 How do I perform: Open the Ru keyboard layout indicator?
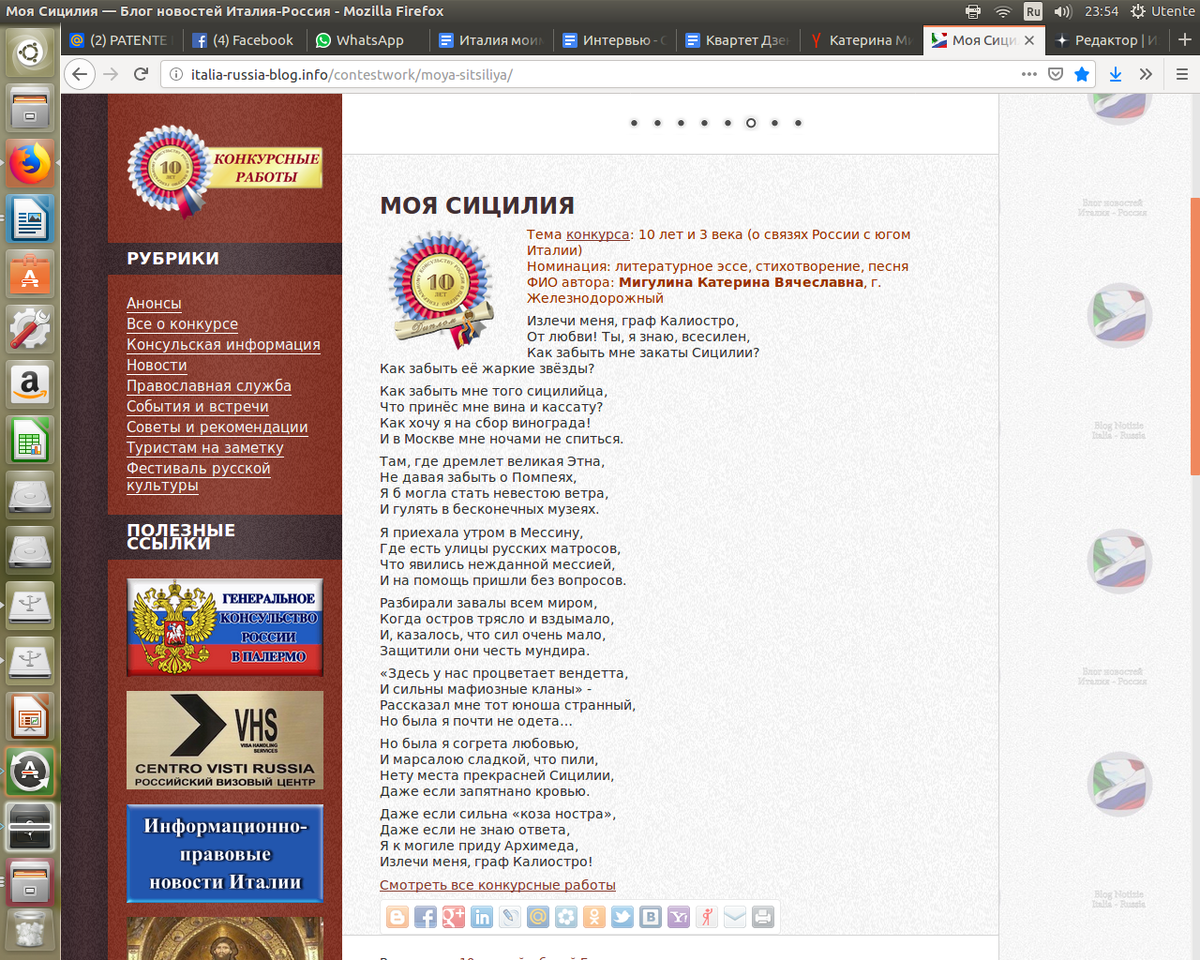(x=1032, y=11)
